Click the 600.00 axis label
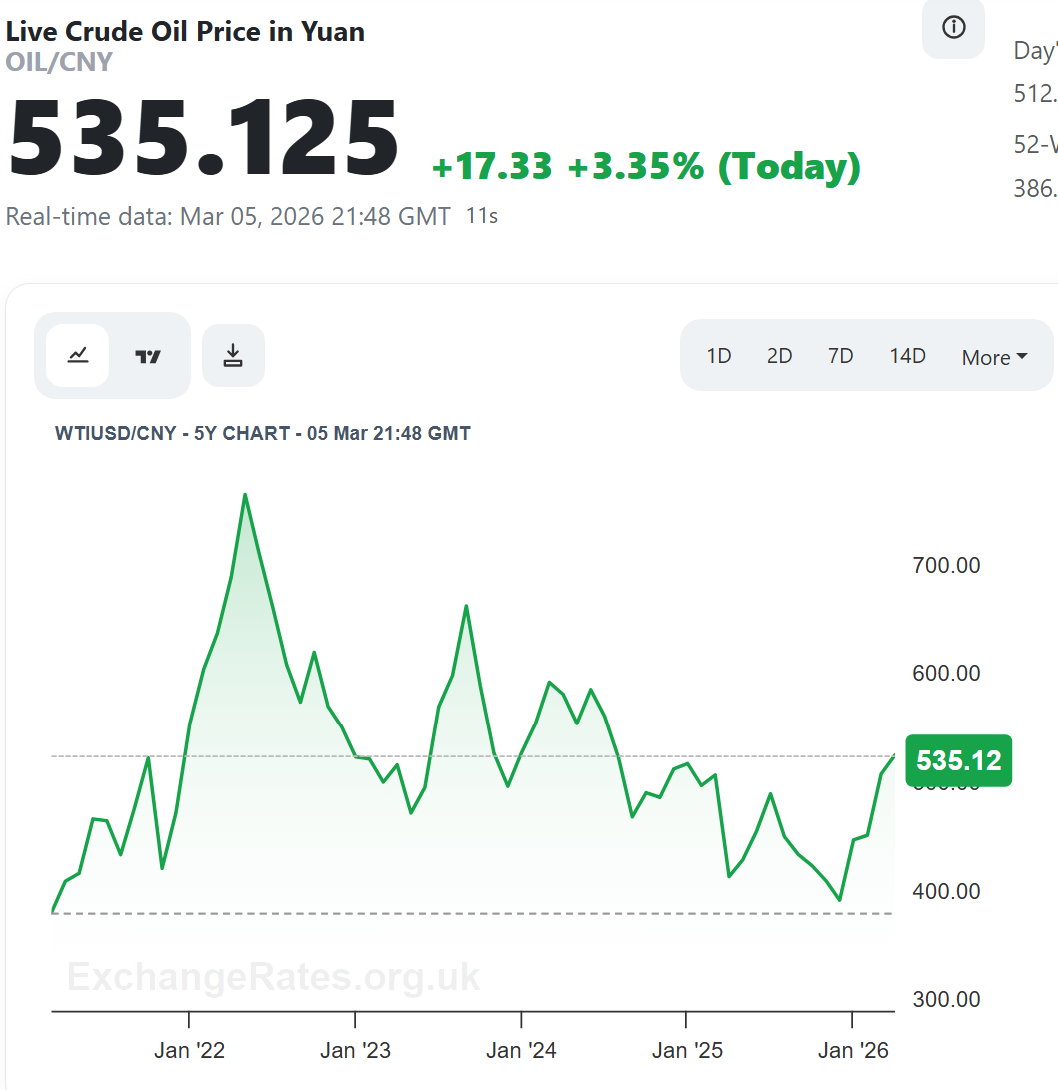The height and width of the screenshot is (1090, 1058). (946, 673)
